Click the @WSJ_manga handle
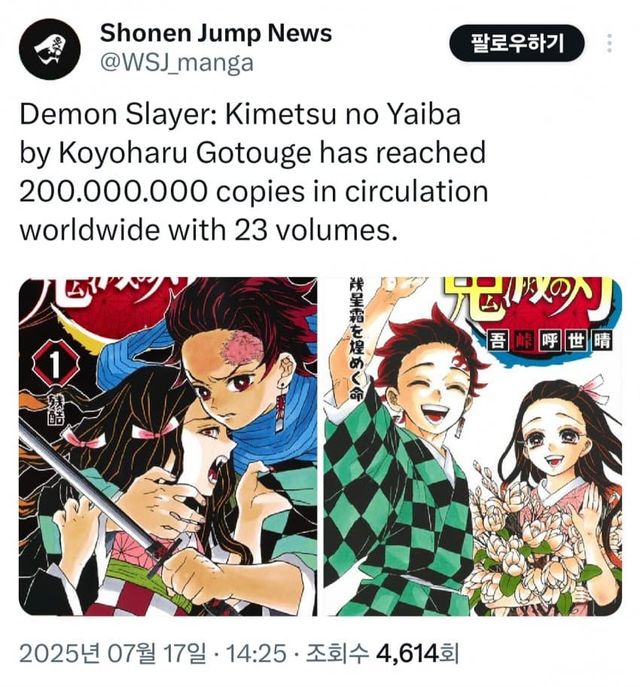The image size is (640, 687). (x=177, y=63)
